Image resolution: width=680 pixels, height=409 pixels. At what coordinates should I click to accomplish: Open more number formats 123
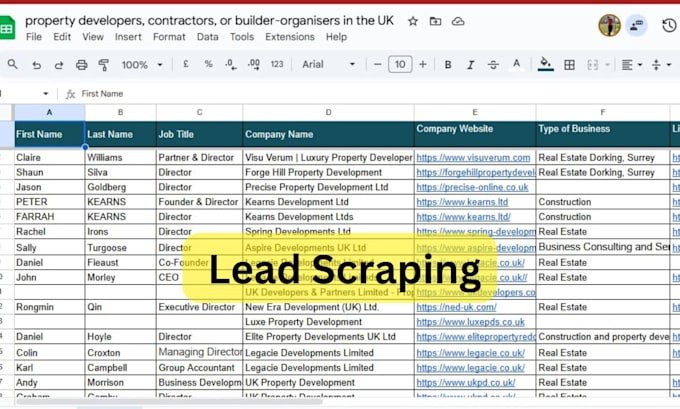(x=277, y=64)
